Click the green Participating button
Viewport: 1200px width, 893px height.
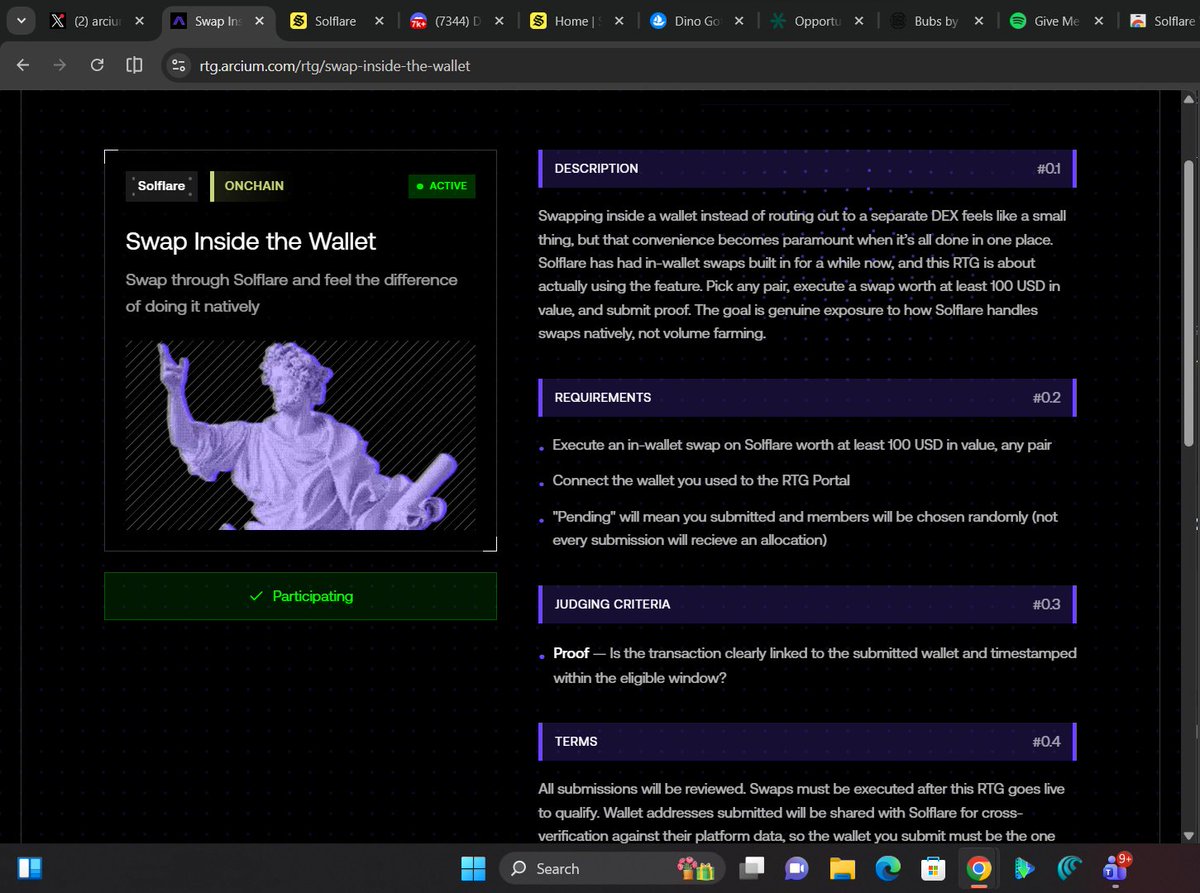[300, 596]
